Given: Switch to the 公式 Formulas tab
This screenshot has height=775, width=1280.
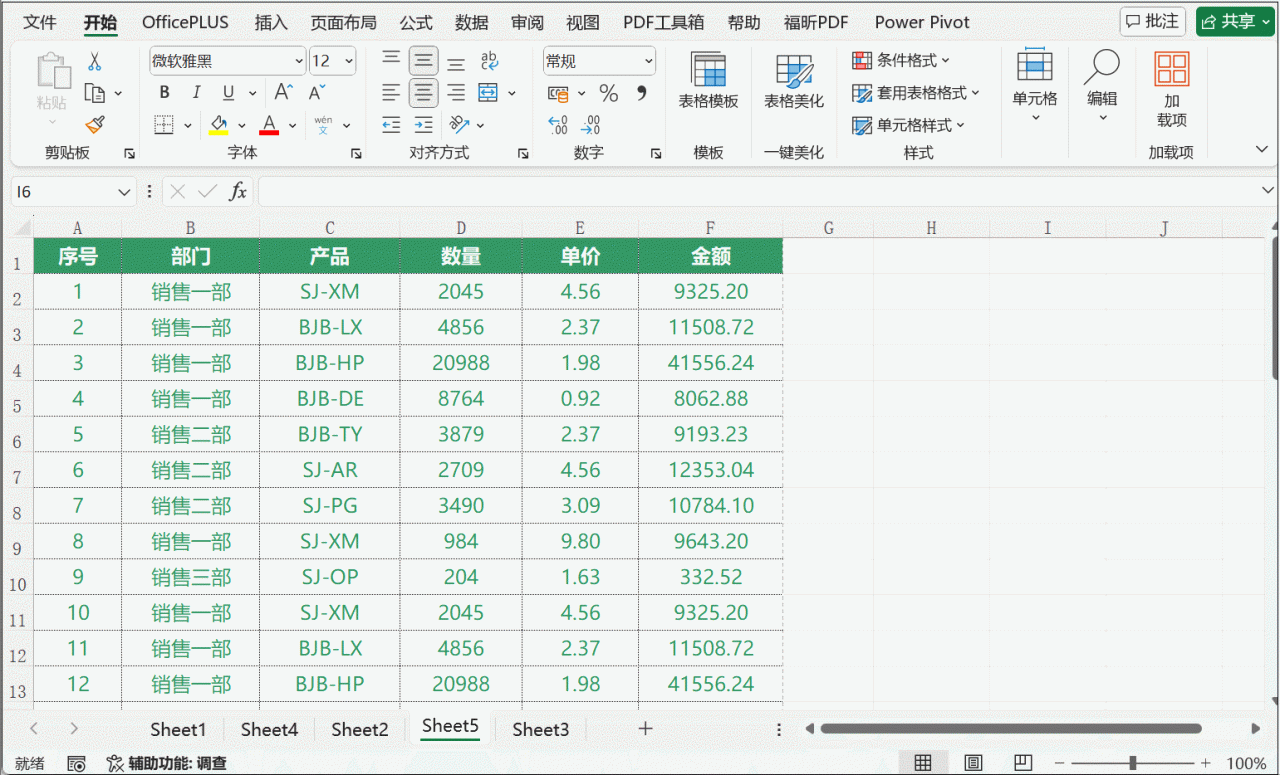Looking at the screenshot, I should click(x=416, y=22).
